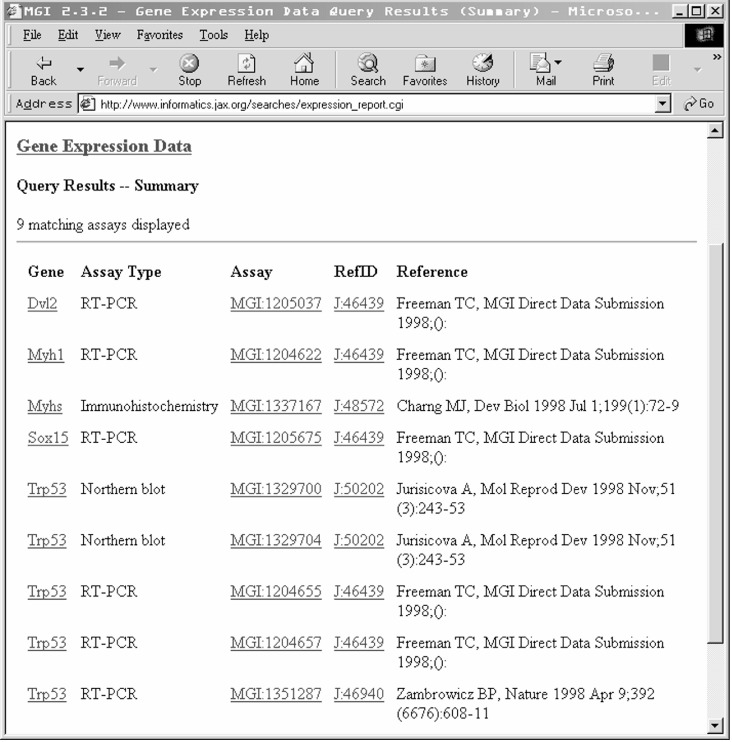Open the Back history dropdown arrow
This screenshot has width=732, height=742.
click(x=80, y=70)
